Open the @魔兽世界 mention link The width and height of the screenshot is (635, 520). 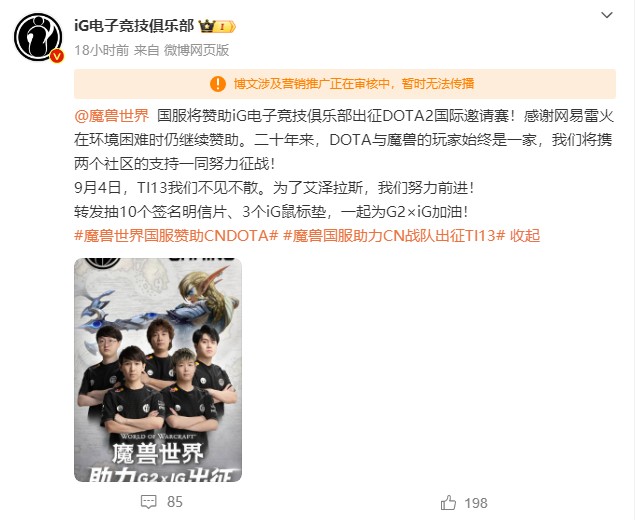112,116
